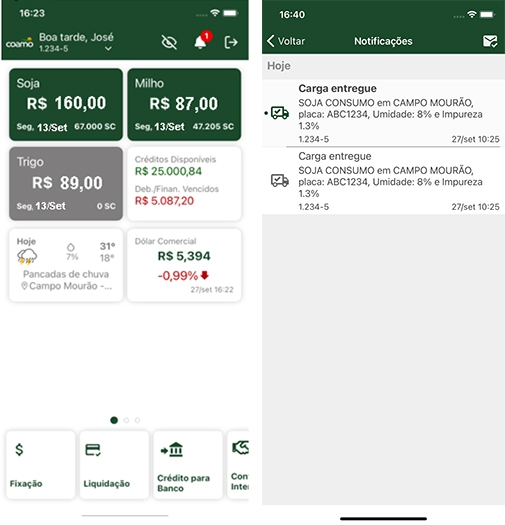The image size is (505, 525).
Task: Expand account chevron under José
Action: (108, 49)
